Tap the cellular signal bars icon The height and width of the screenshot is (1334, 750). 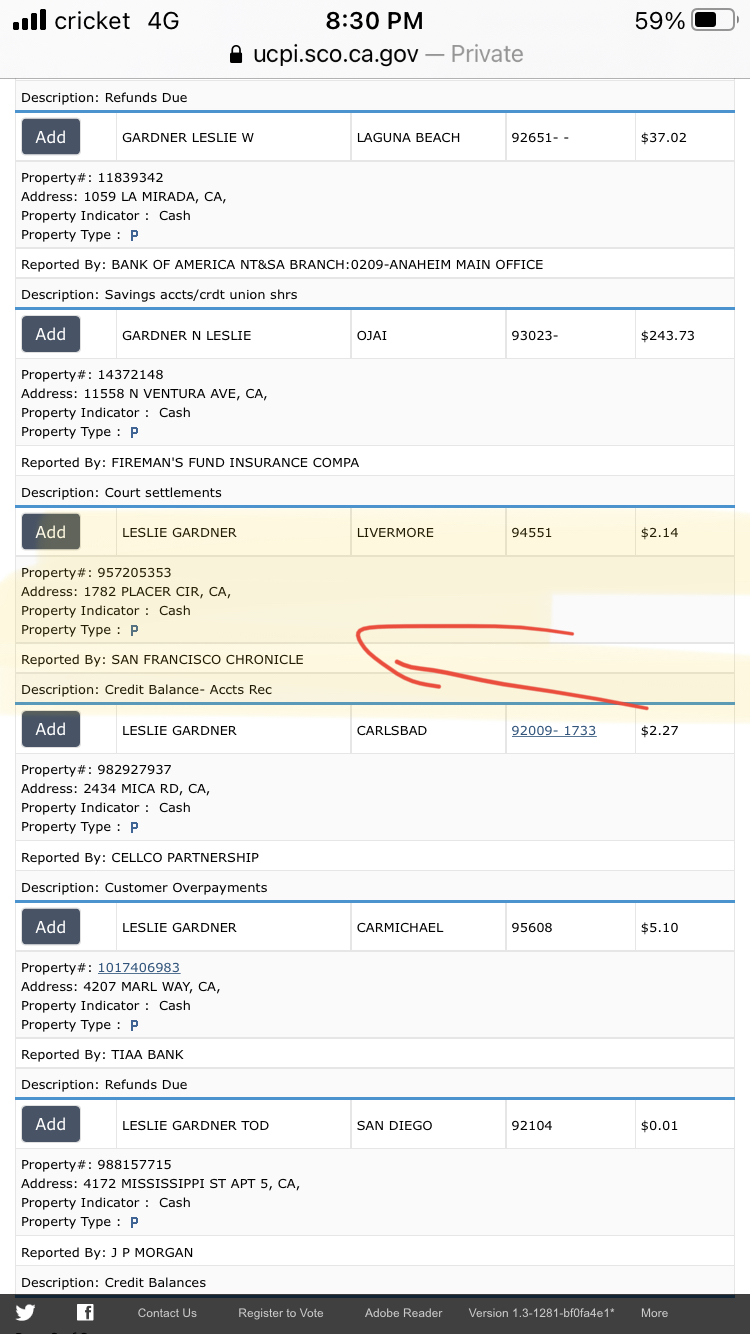(x=29, y=20)
